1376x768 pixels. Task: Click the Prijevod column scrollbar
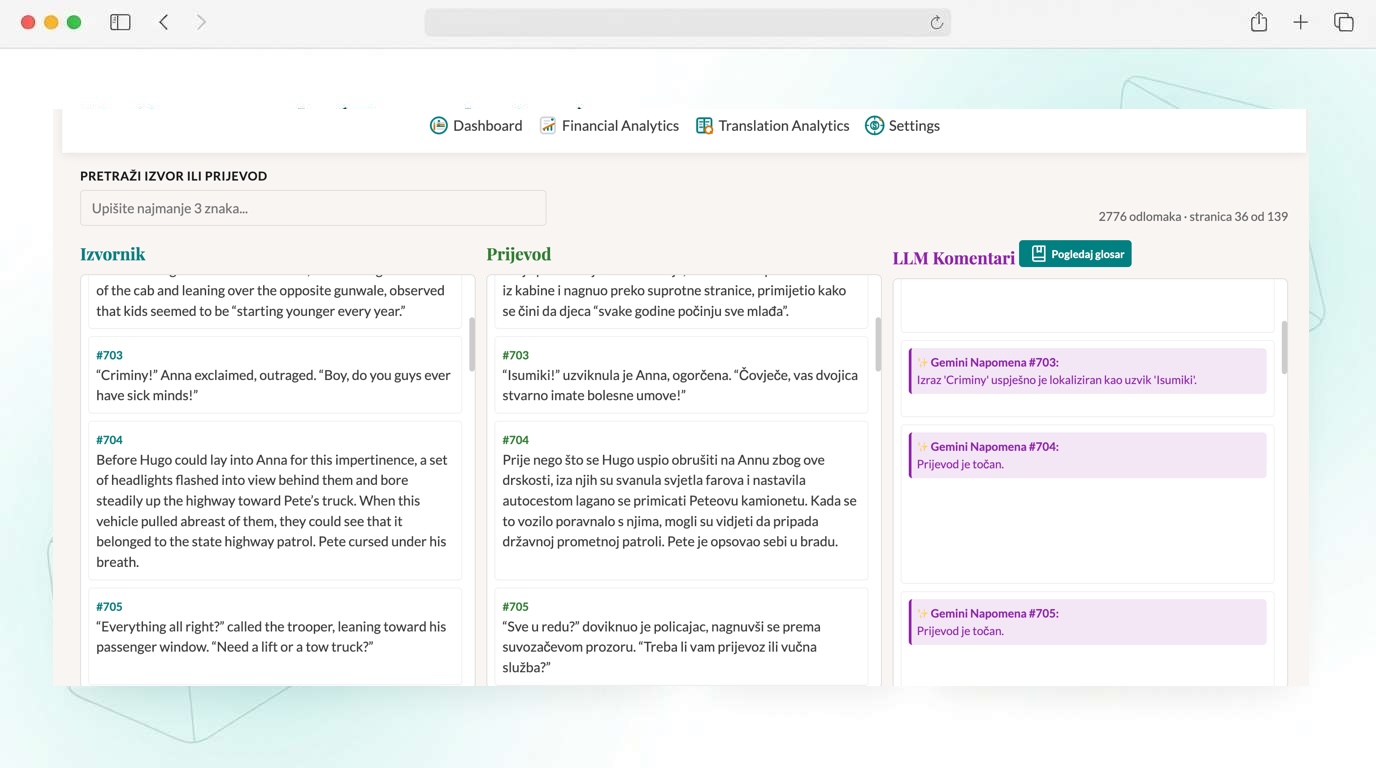[x=878, y=345]
